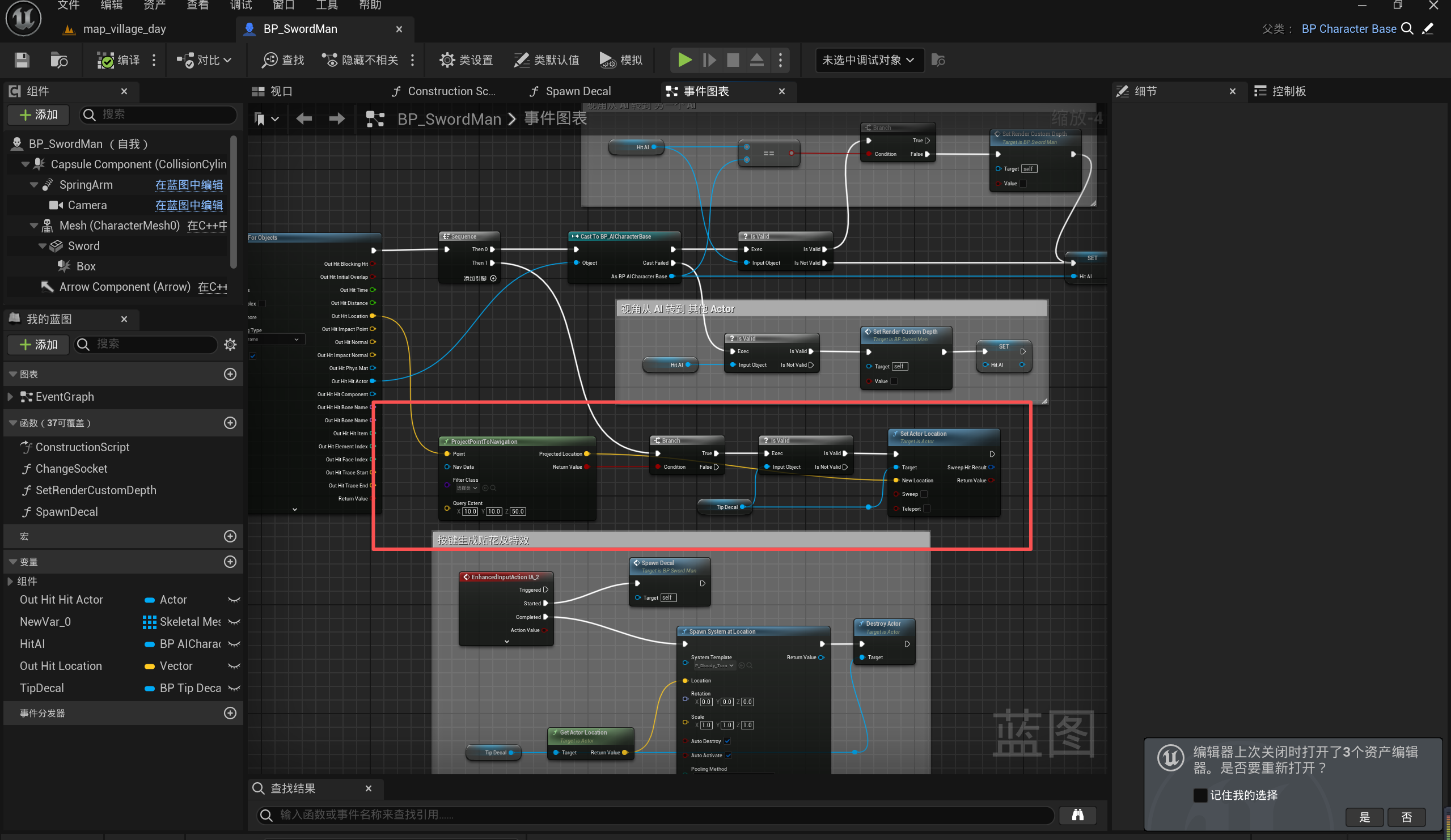Expand the EventGraph tree item
The height and width of the screenshot is (840, 1451).
pyautogui.click(x=10, y=397)
